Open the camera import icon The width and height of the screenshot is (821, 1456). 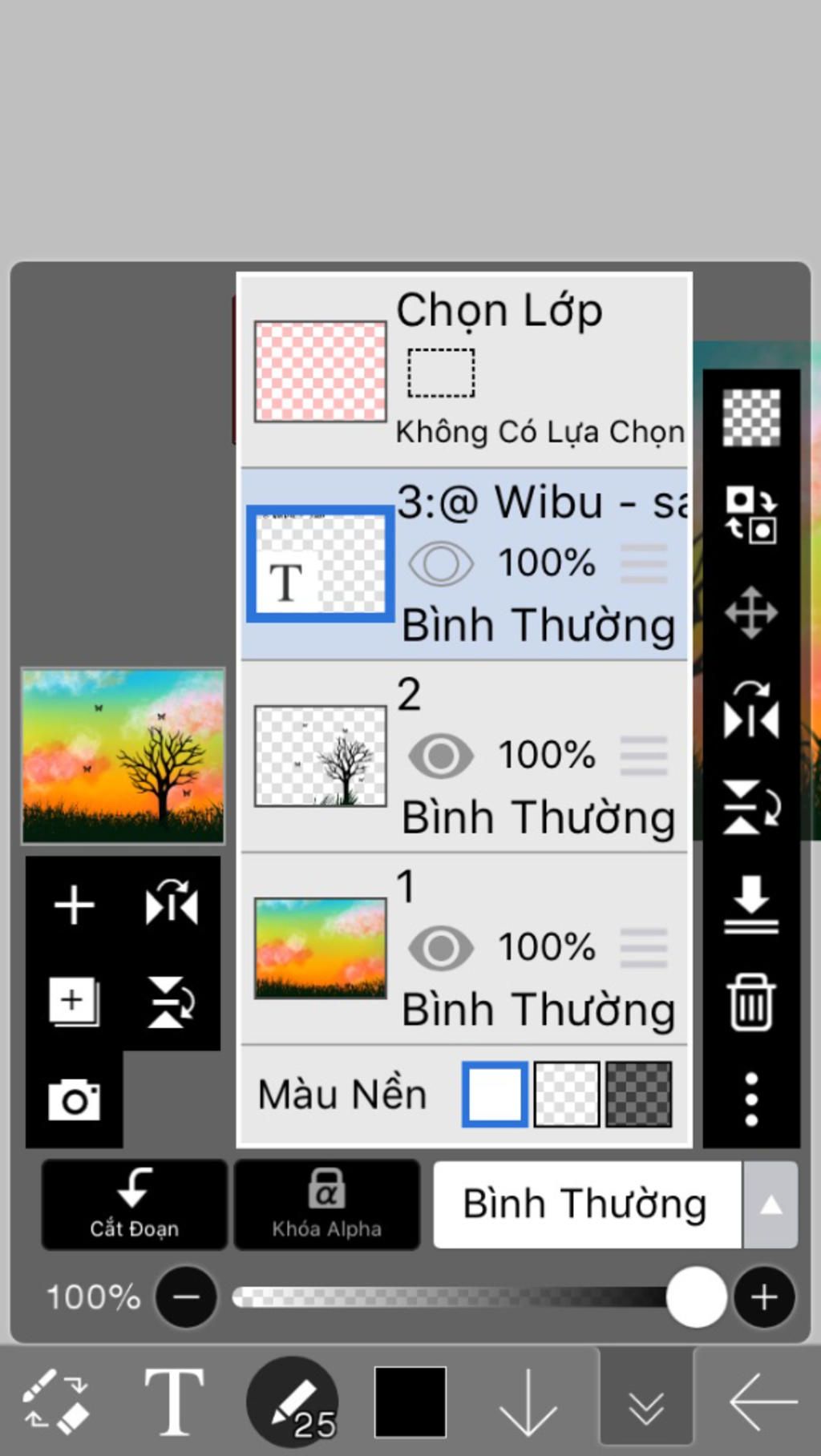pos(74,1099)
